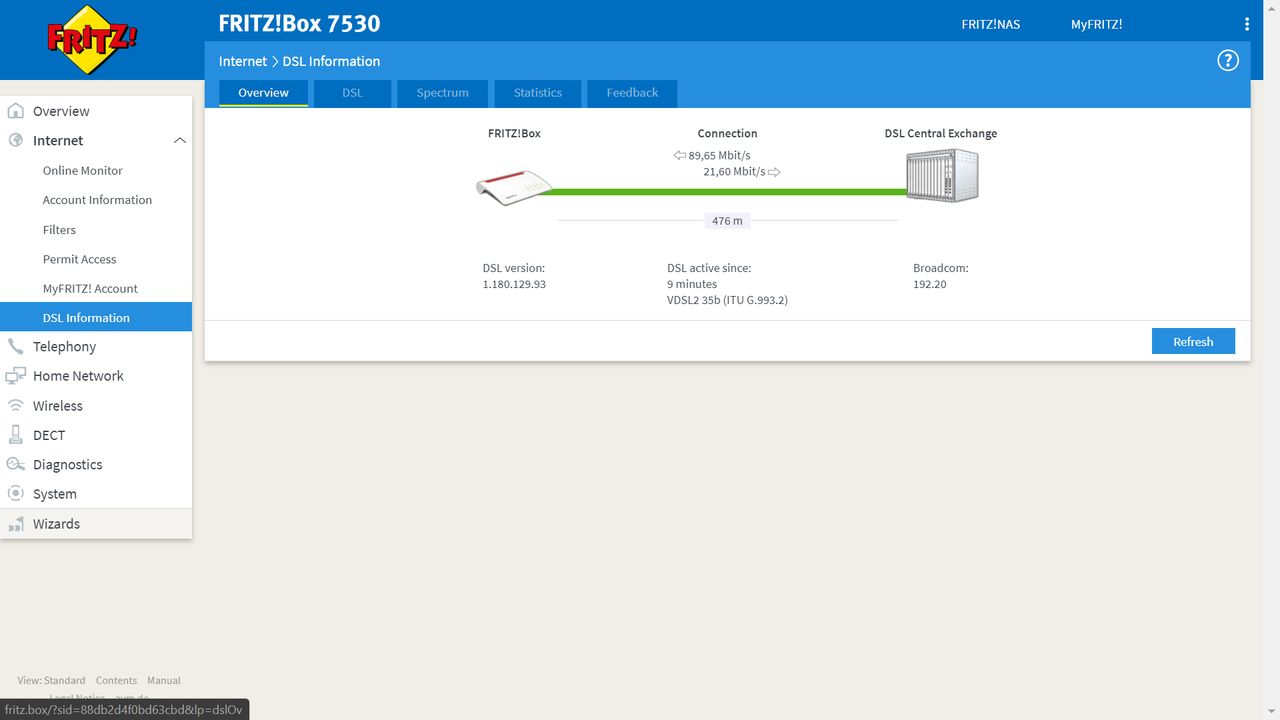
Task: Click the FRITZ!Box router image
Action: click(x=514, y=188)
